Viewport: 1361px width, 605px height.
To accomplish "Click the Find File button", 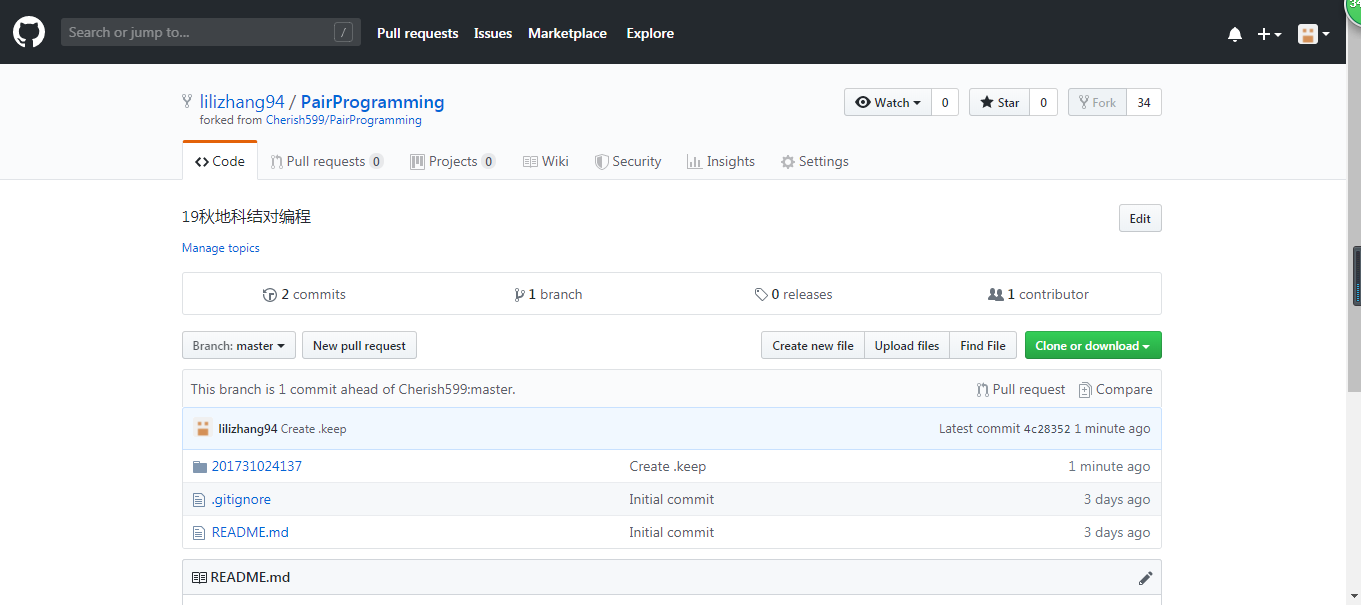I will [x=983, y=345].
